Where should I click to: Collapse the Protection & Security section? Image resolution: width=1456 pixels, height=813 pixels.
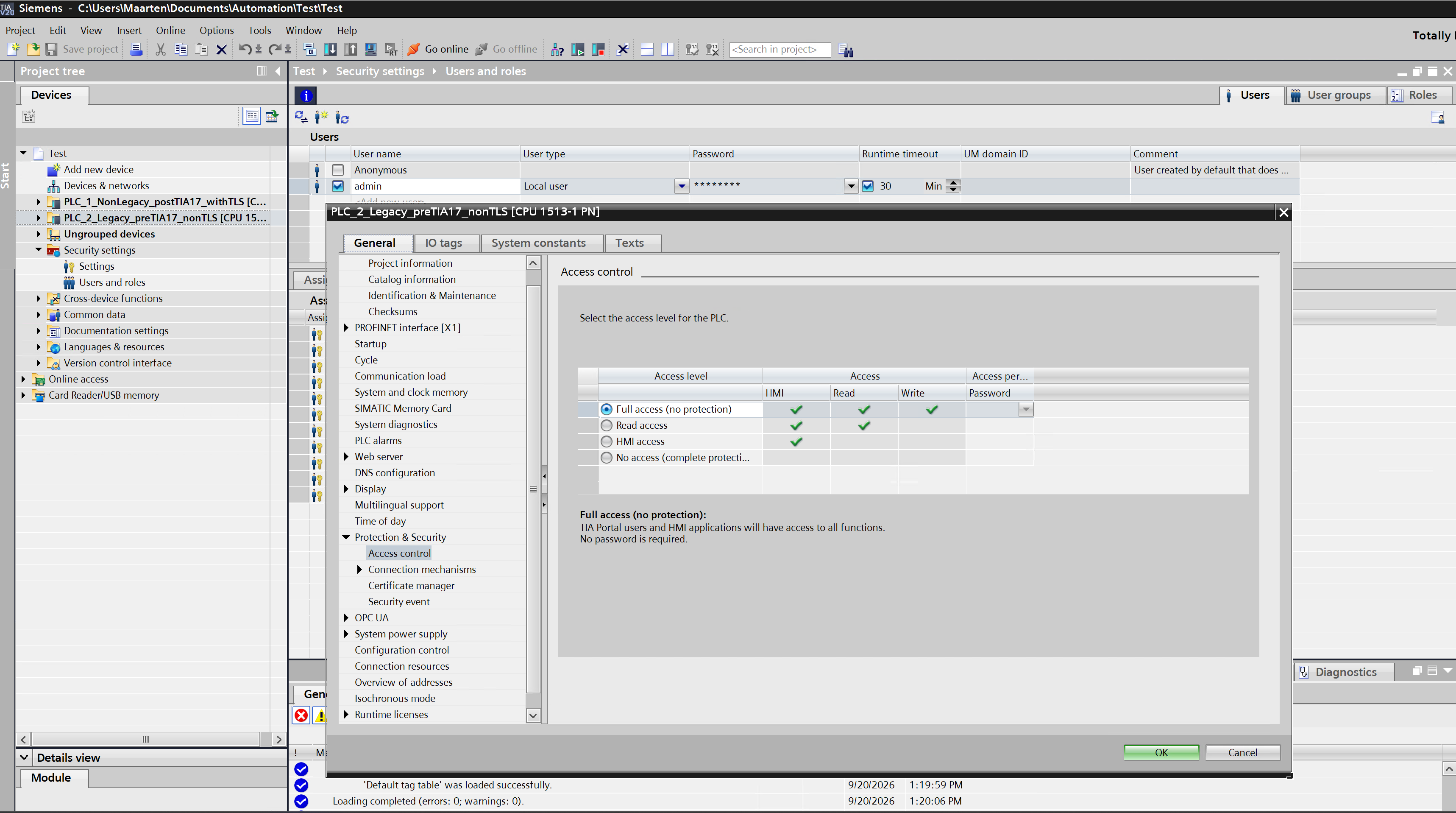click(x=346, y=537)
